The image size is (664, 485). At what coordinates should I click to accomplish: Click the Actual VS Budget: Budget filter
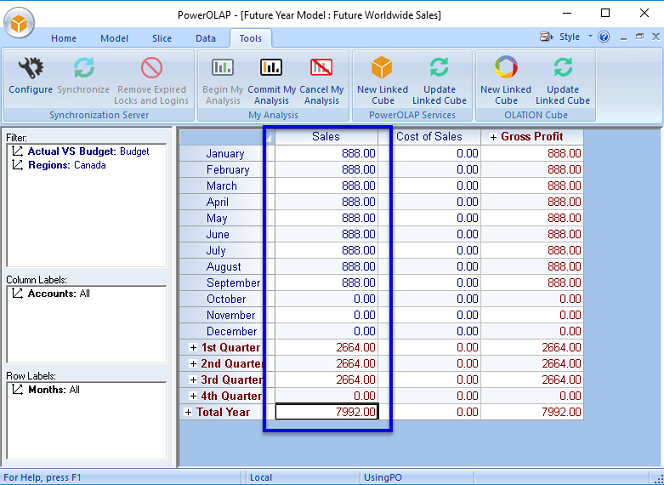click(x=89, y=151)
